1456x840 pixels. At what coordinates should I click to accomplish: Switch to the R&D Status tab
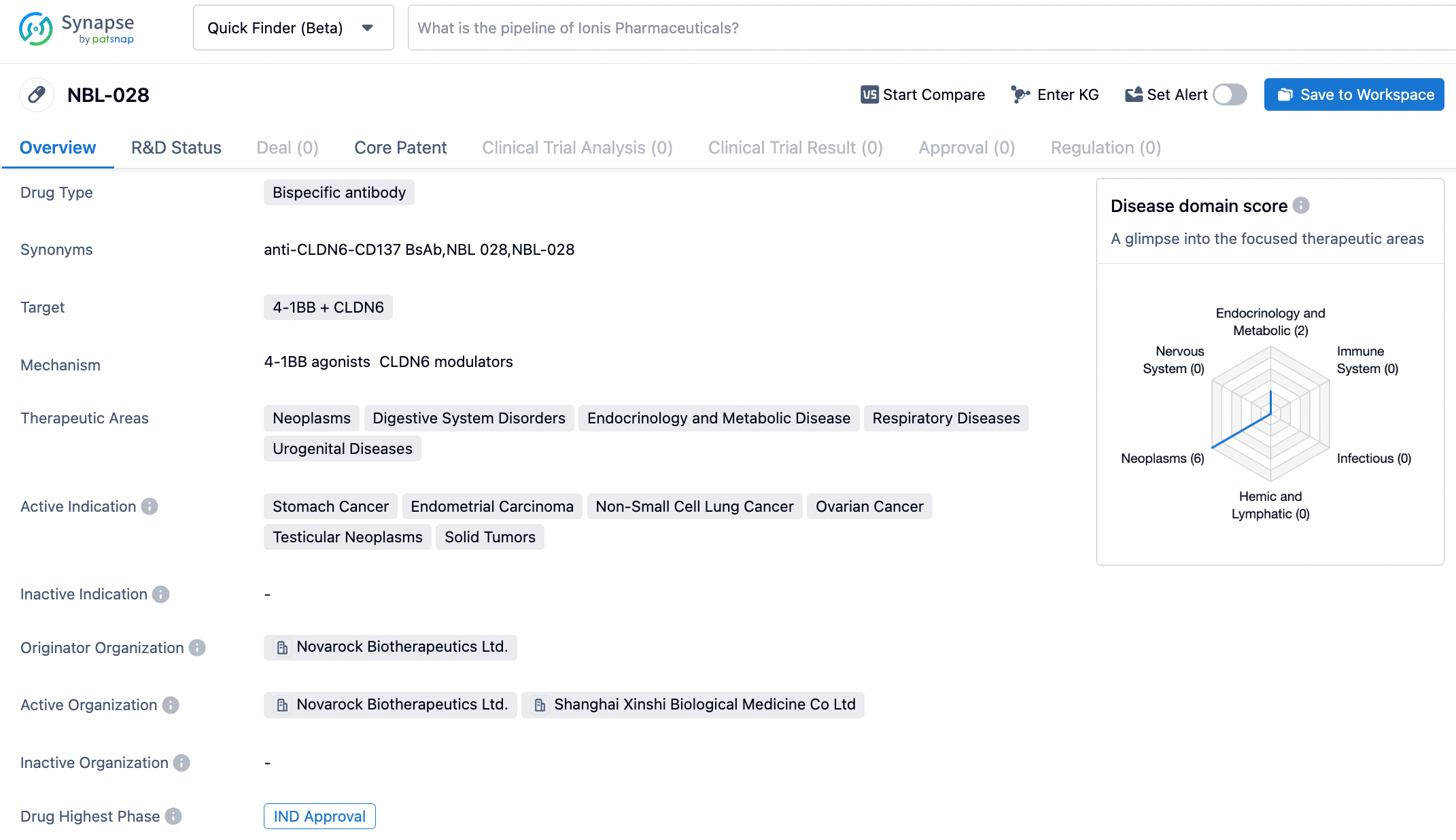pos(177,147)
